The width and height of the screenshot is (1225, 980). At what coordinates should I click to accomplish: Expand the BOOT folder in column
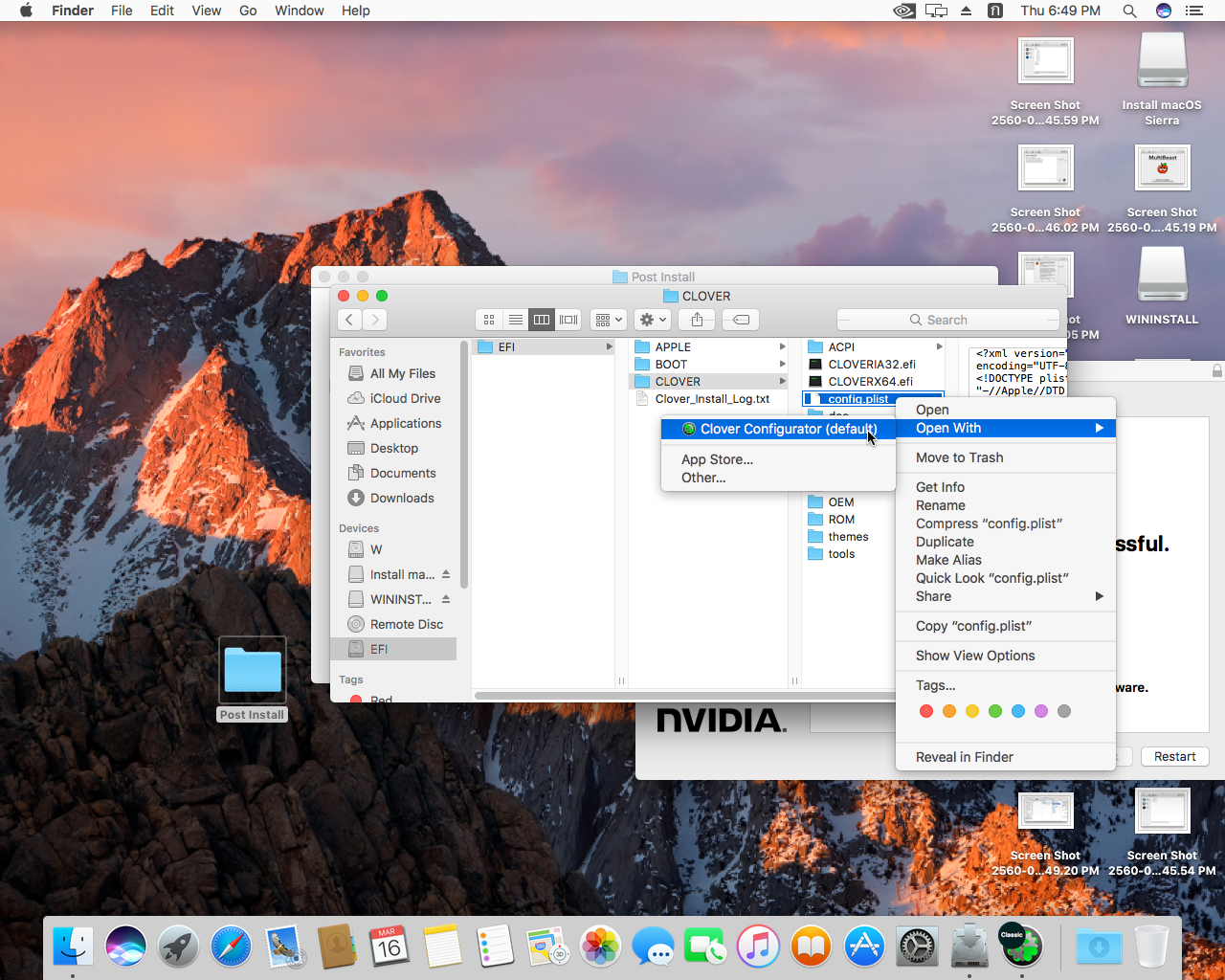click(x=782, y=364)
